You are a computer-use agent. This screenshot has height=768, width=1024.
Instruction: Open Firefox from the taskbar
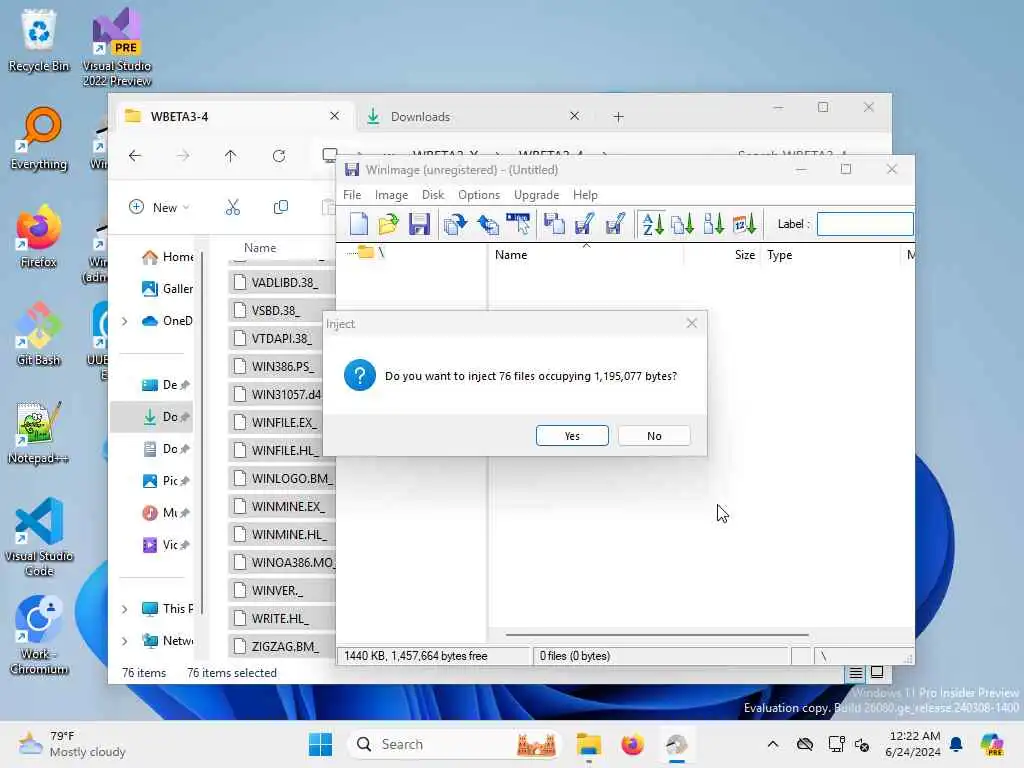[x=632, y=744]
